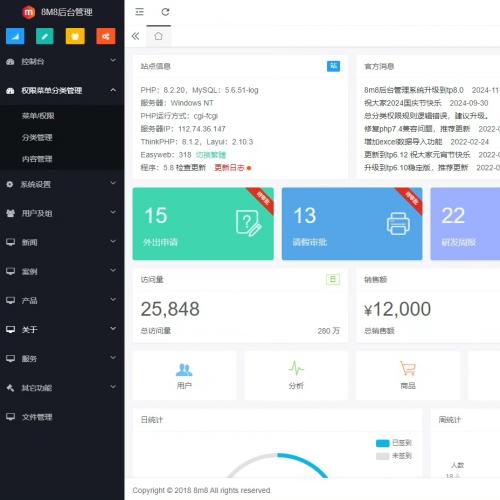Screen dimensions: 500x500
Task: Click the orange share shortcut button
Action: tap(106, 36)
